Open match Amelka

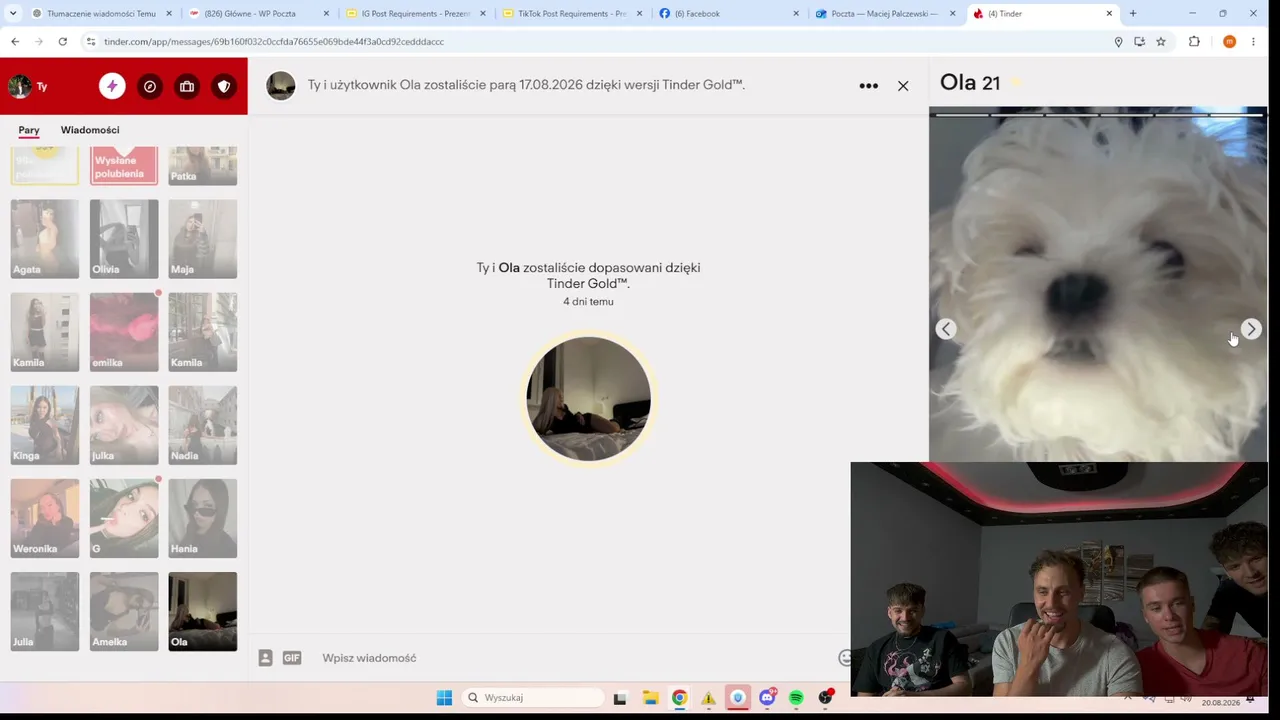pos(124,611)
